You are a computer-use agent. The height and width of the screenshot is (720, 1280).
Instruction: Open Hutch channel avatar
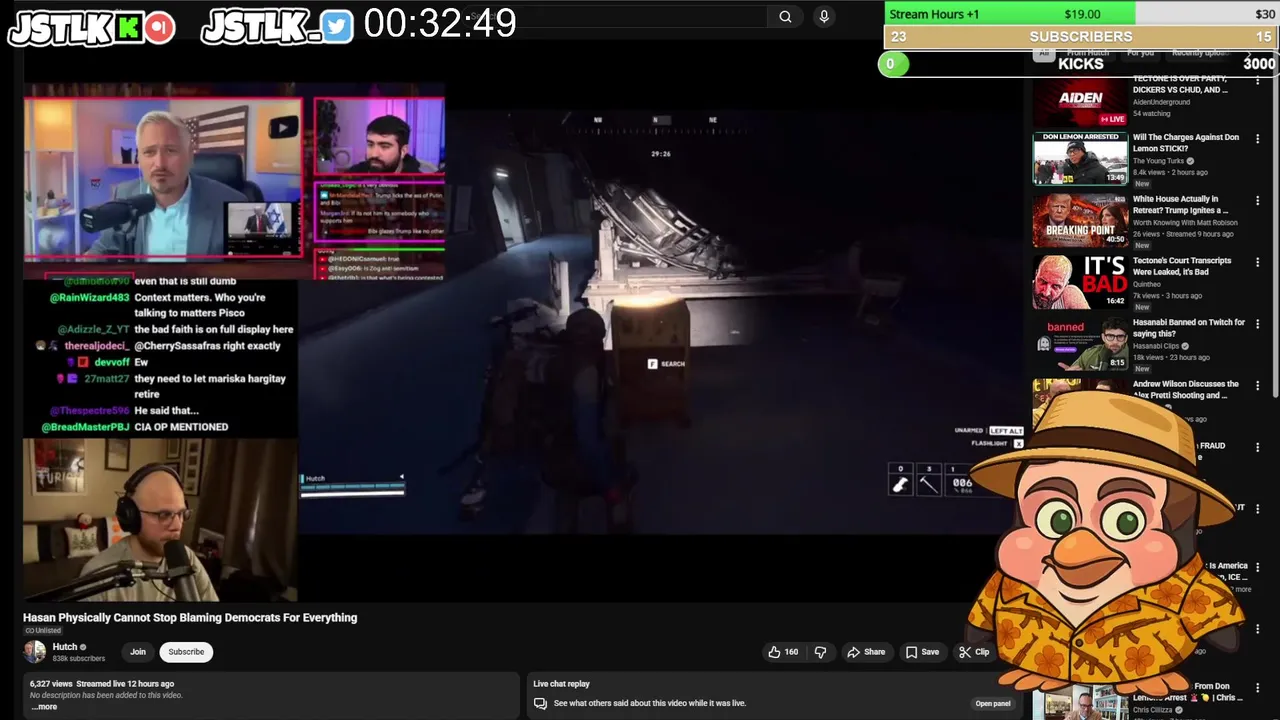click(x=35, y=652)
